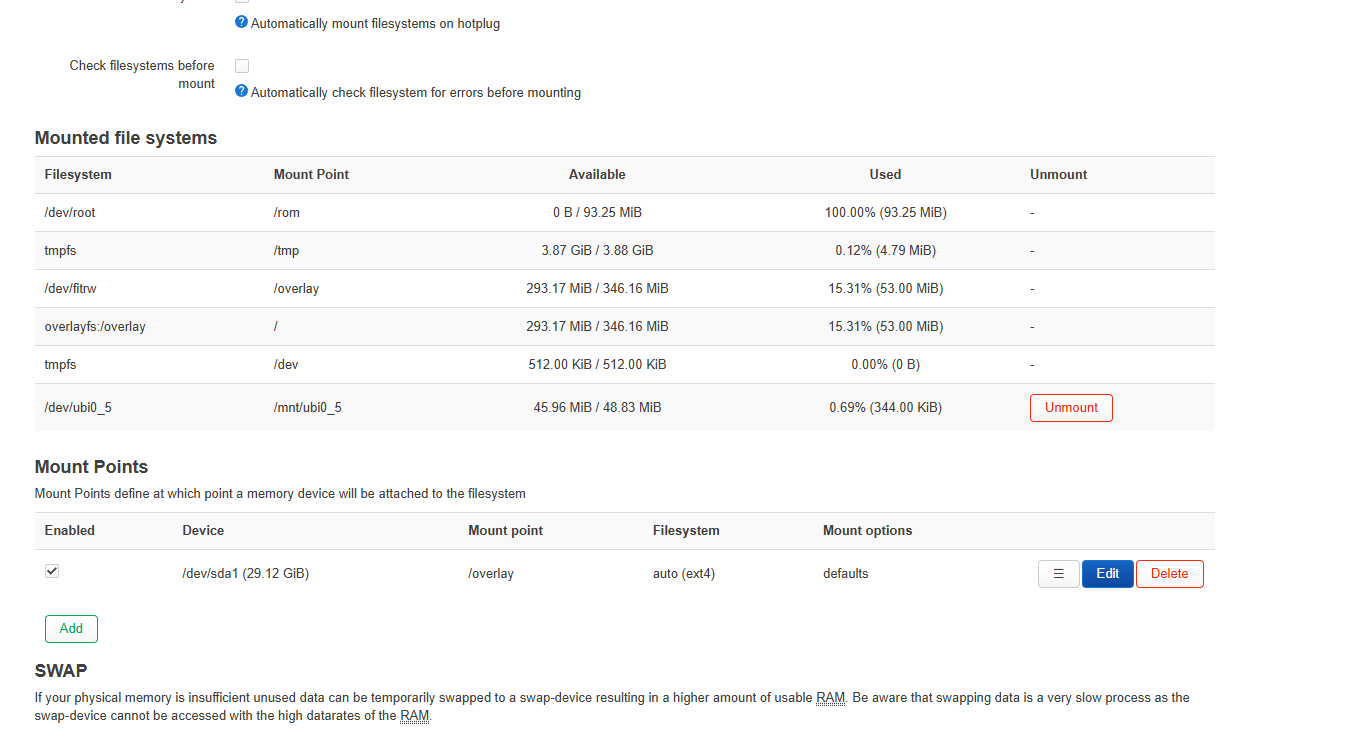The image size is (1346, 730).
Task: Click the /dev/fitrw filesystem entry
Action: [x=70, y=289]
